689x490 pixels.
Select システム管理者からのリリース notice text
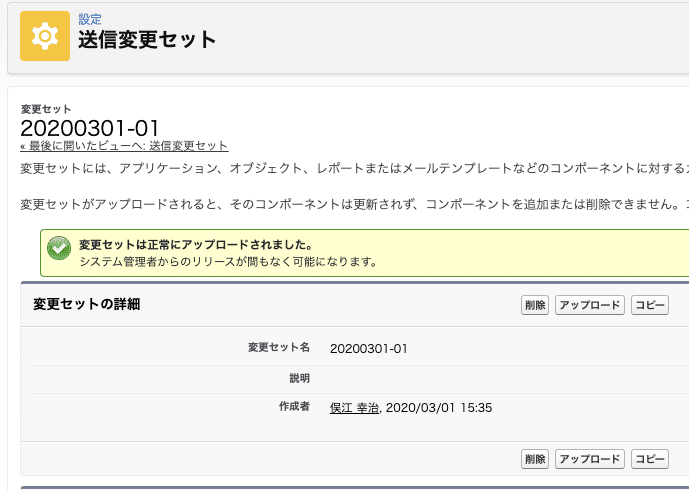pos(228,262)
